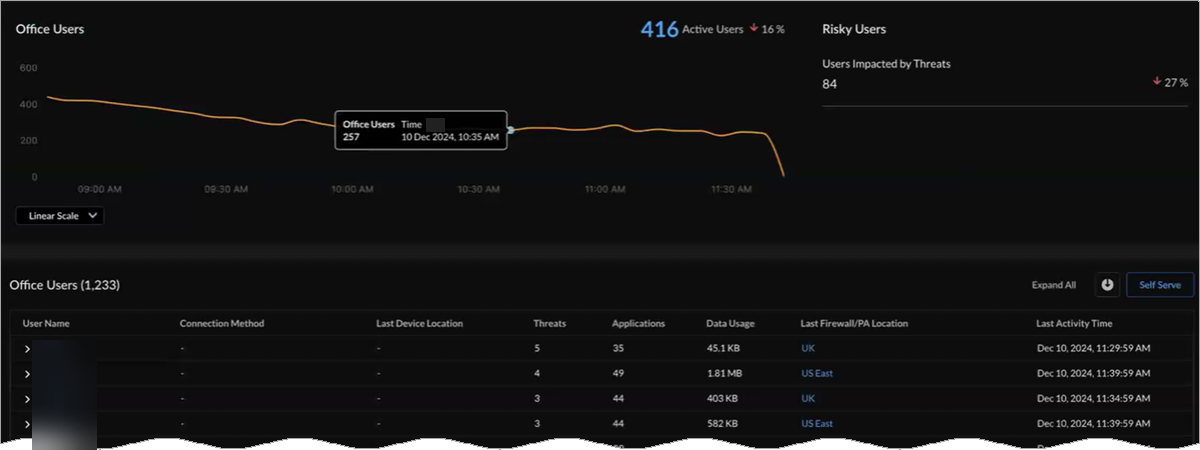The height and width of the screenshot is (450, 1200).
Task: Expand the user row with 403 KB data usage
Action: pos(28,398)
